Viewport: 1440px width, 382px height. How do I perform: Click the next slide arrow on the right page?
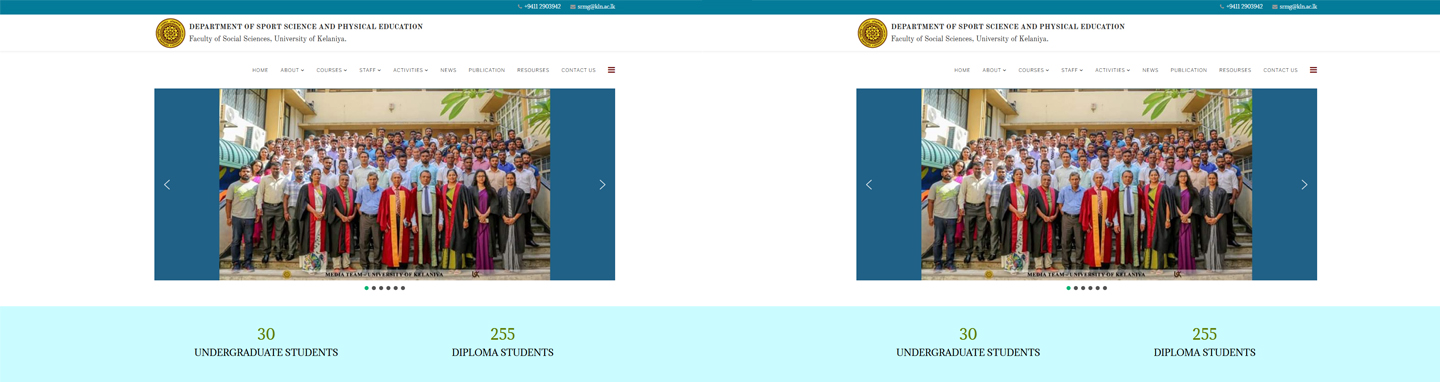tap(1304, 184)
